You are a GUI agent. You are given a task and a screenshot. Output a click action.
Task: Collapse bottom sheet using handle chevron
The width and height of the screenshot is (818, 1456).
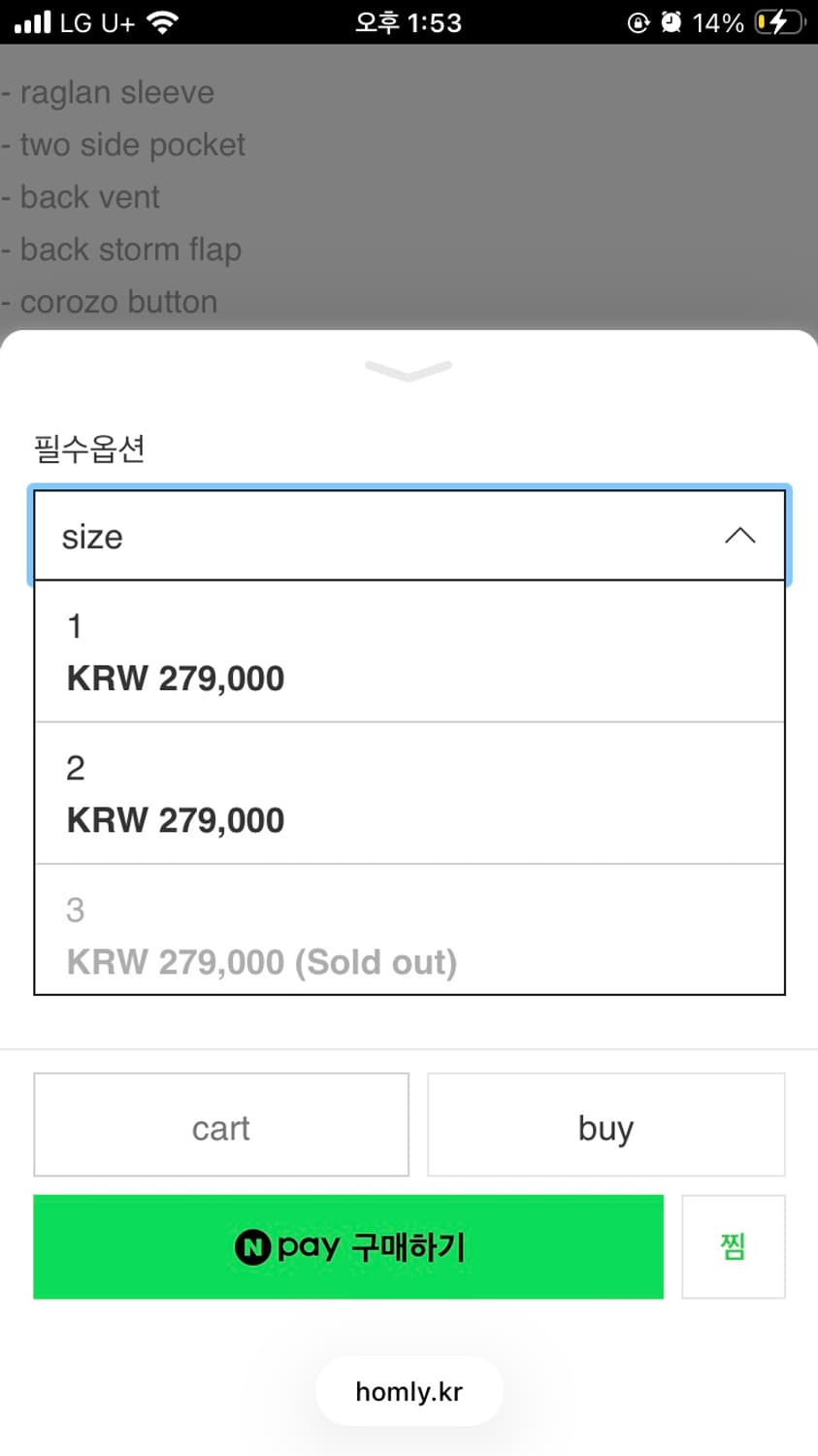pos(409,369)
